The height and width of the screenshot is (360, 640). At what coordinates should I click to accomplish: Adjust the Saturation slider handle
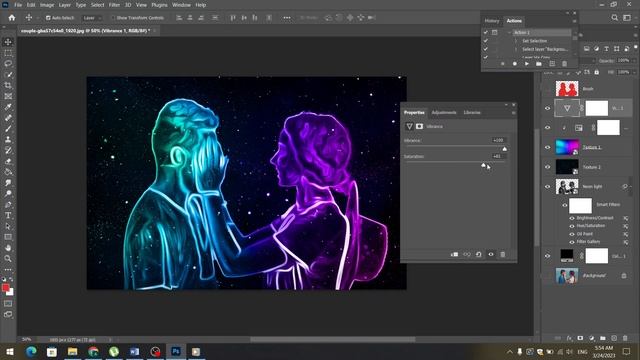pos(483,165)
